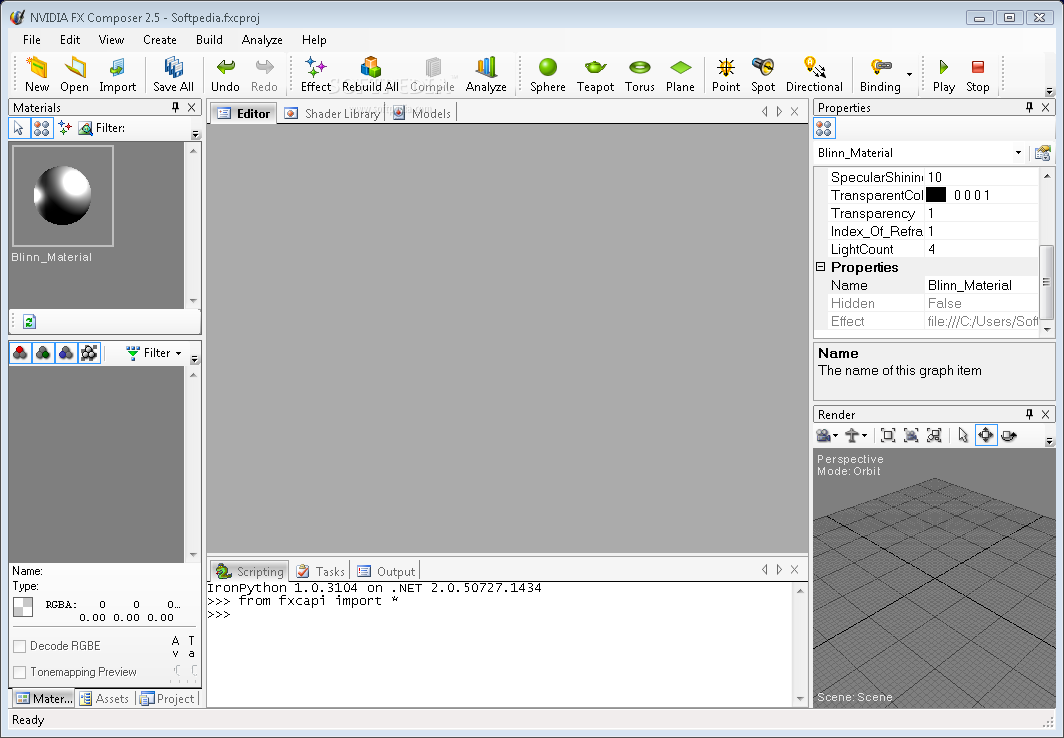Toggle categorized view in Properties panel

pos(824,128)
